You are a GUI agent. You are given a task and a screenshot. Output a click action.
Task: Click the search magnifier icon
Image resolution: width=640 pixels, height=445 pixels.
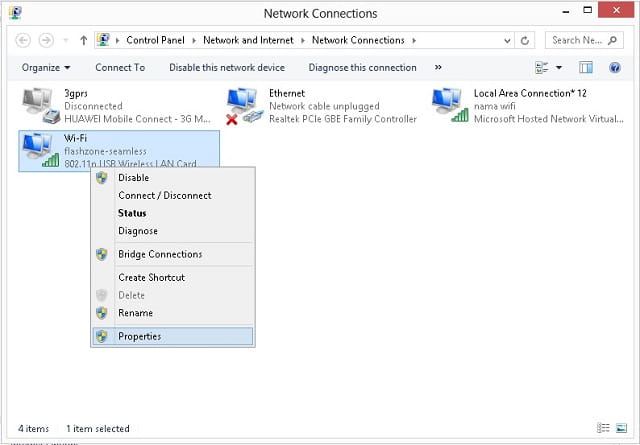coord(612,40)
